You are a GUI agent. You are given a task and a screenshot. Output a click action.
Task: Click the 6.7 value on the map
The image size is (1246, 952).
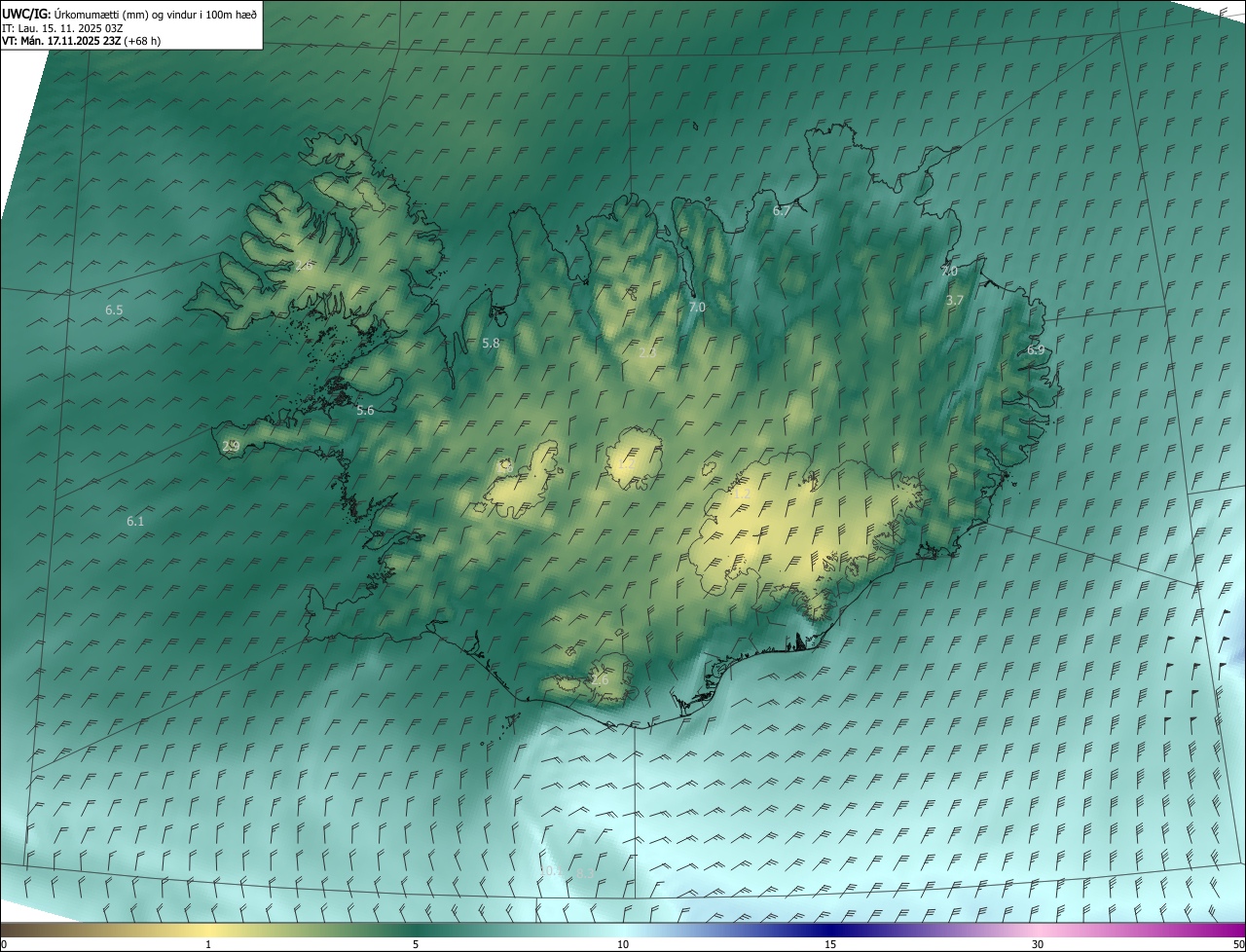pos(782,210)
